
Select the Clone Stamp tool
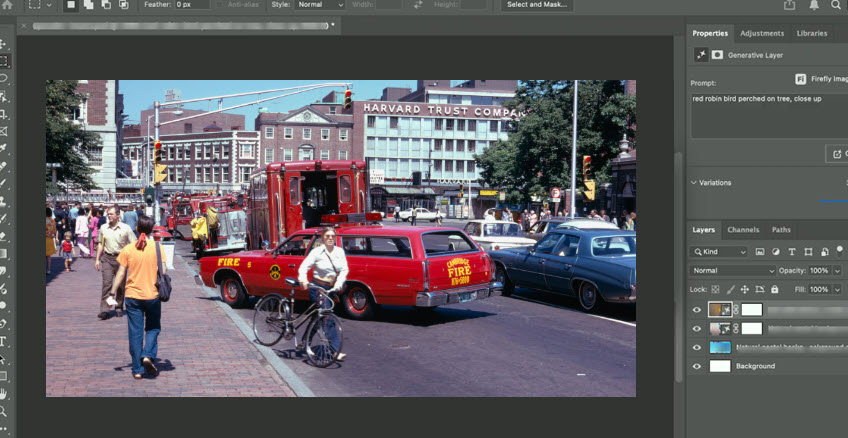[x=3, y=201]
